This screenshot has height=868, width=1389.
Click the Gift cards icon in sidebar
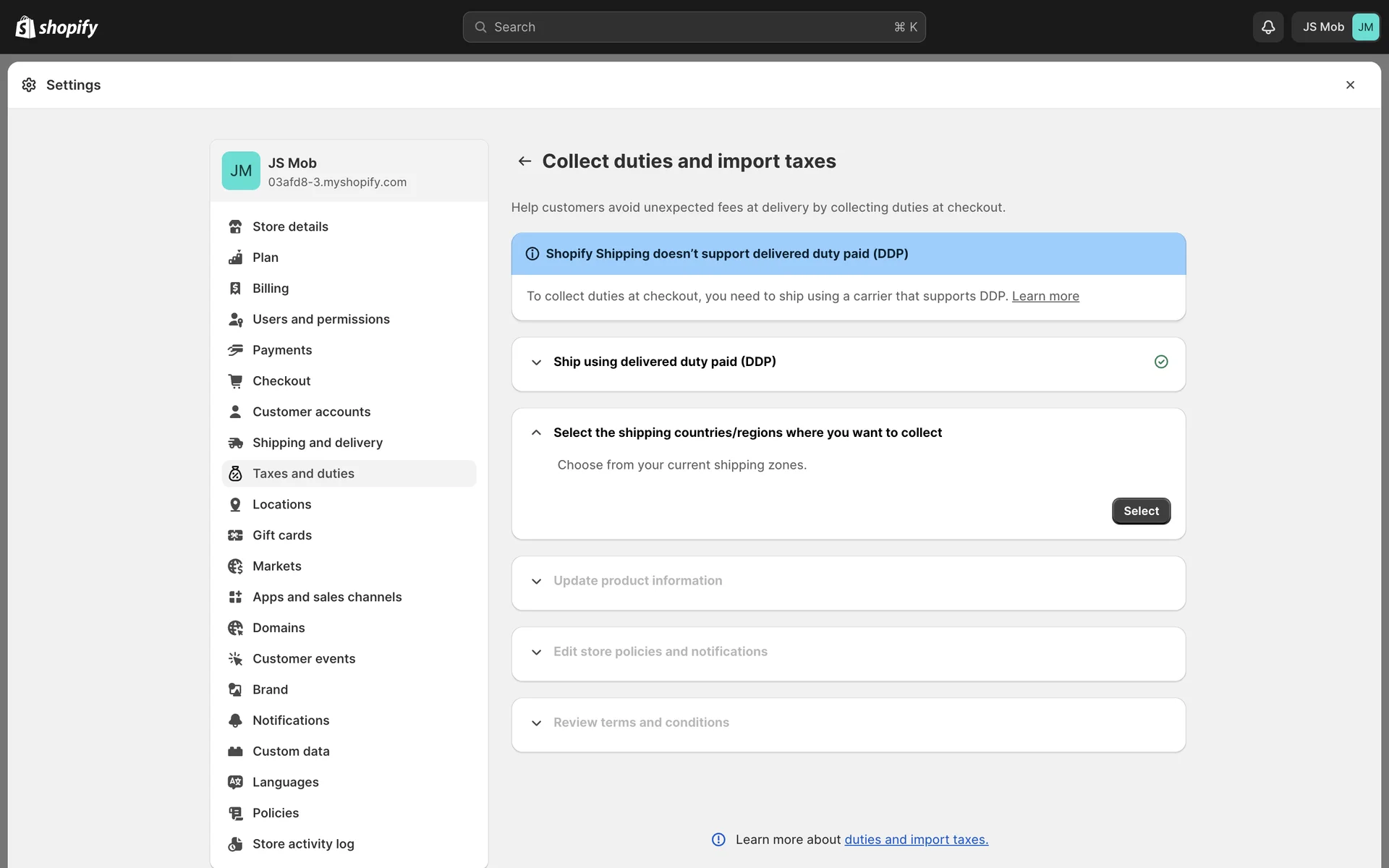point(235,535)
